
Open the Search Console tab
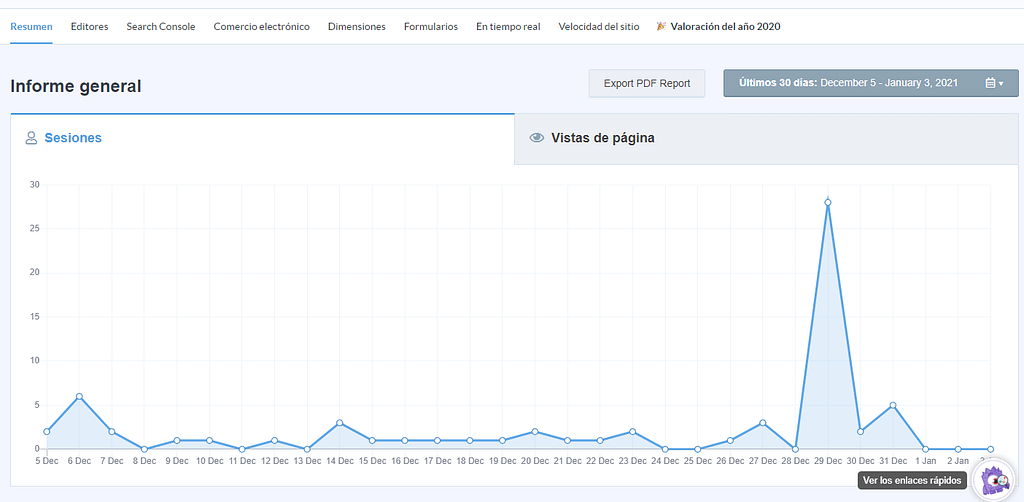coord(161,27)
